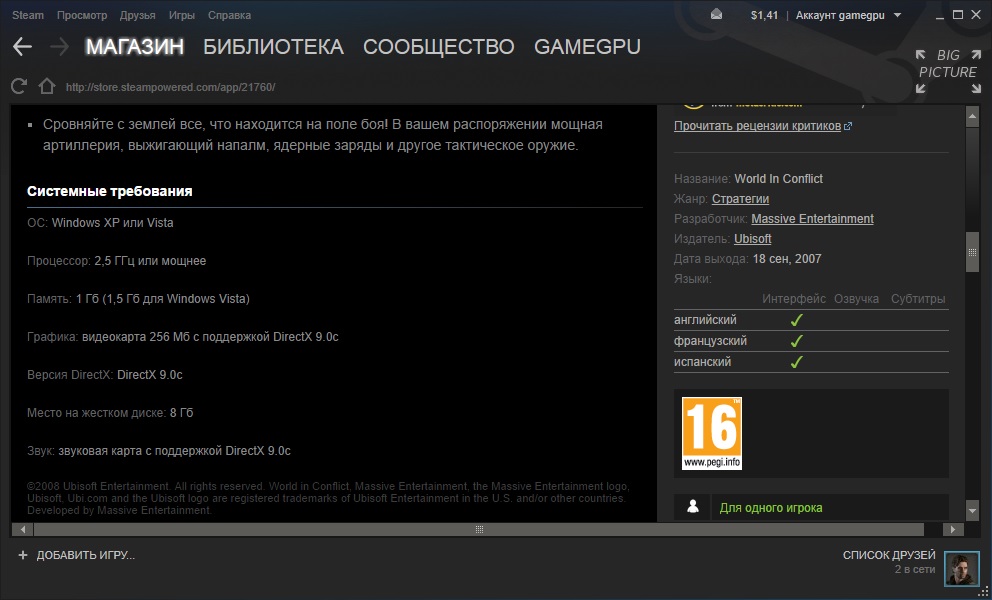Switch to the БИБЛИОТЕКА tab

pyautogui.click(x=273, y=46)
